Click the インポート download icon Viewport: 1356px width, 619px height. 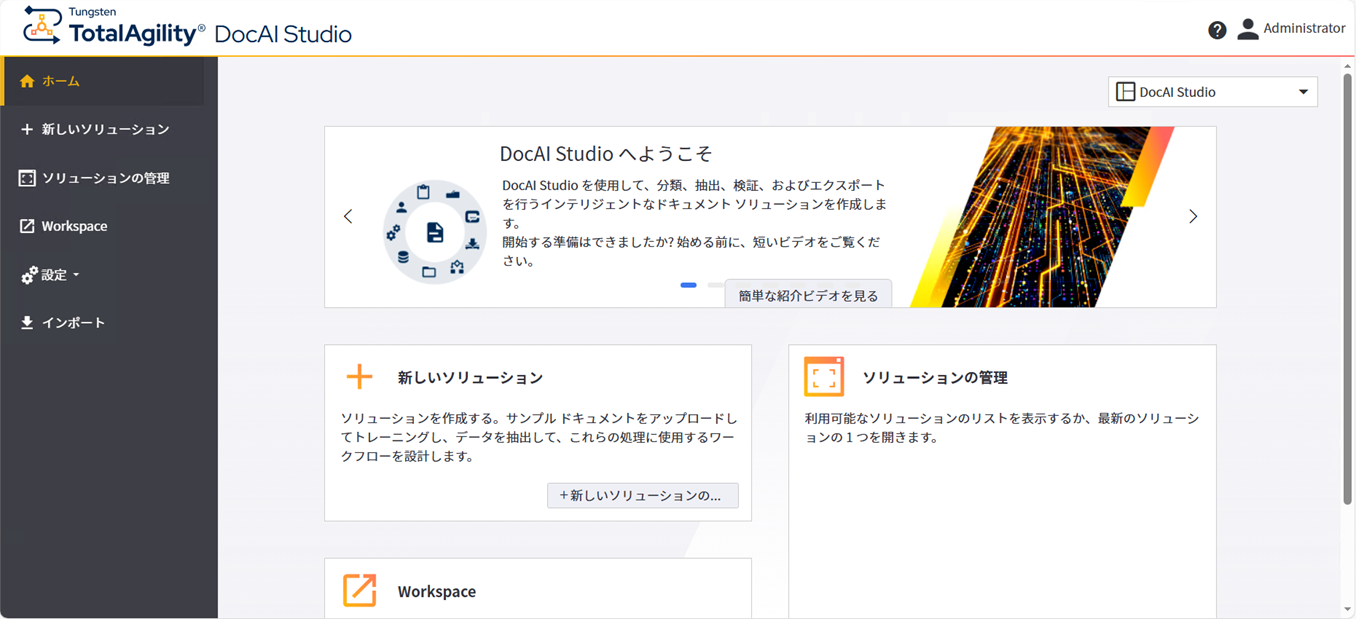coord(26,322)
